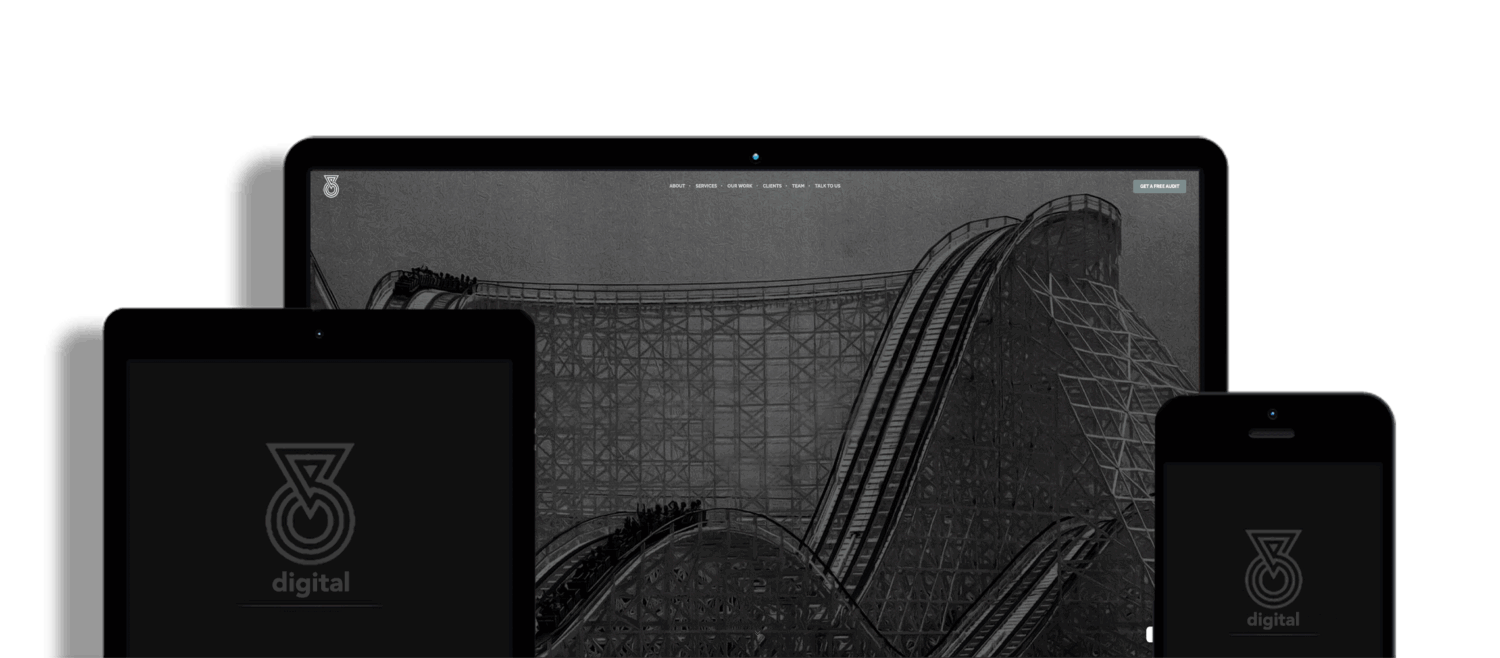Click the phone's front camera lens
This screenshot has width=1500, height=658.
pyautogui.click(x=1272, y=414)
